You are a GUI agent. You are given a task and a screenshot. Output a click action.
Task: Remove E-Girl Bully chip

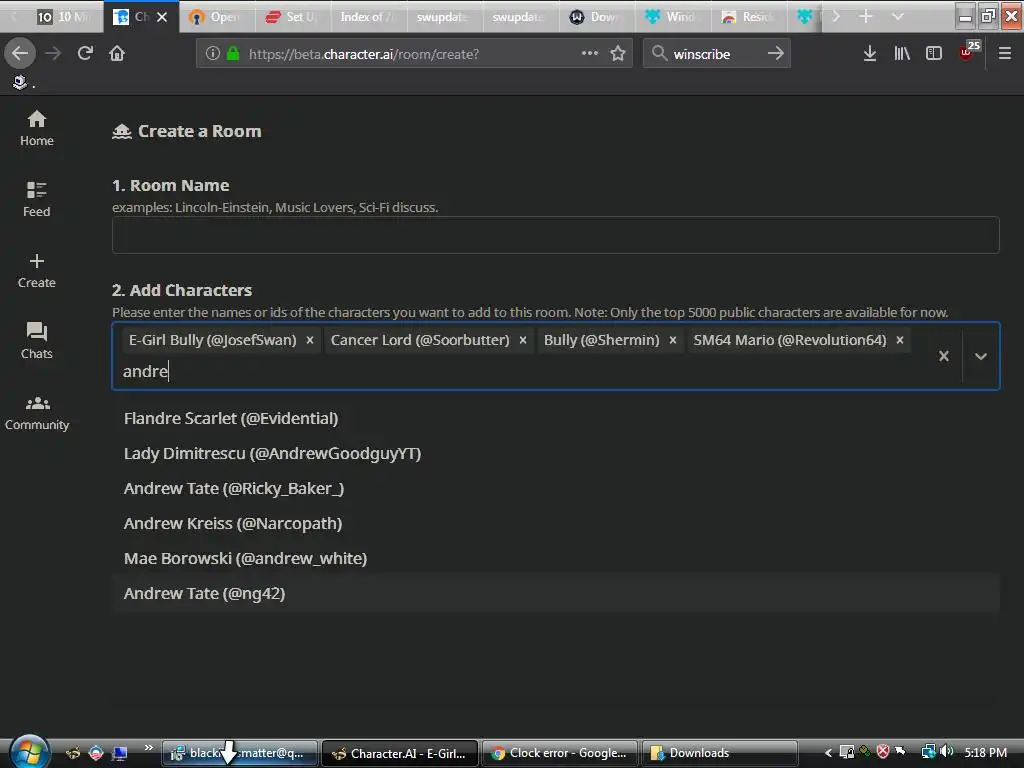pos(310,340)
